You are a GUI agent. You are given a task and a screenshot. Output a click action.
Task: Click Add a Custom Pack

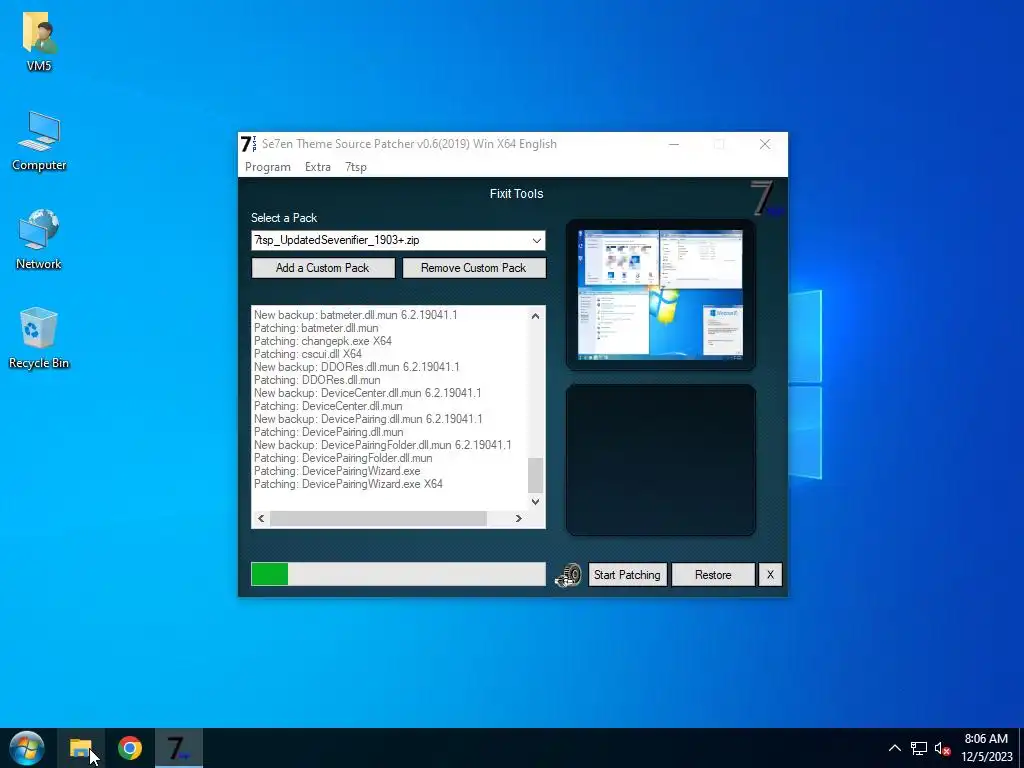pyautogui.click(x=323, y=268)
